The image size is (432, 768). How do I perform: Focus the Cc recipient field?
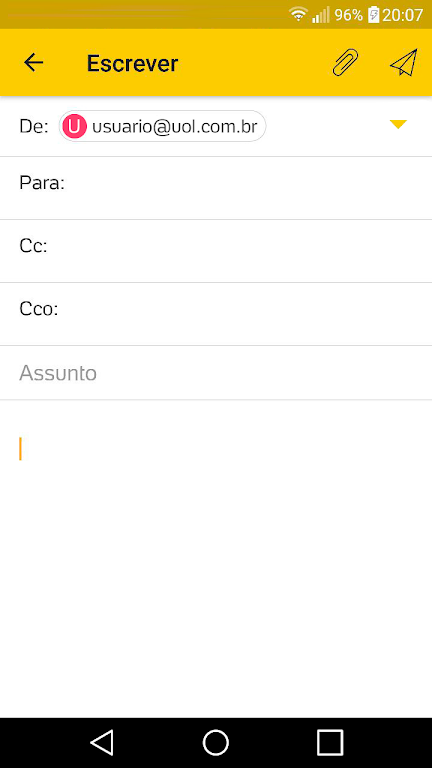216,251
